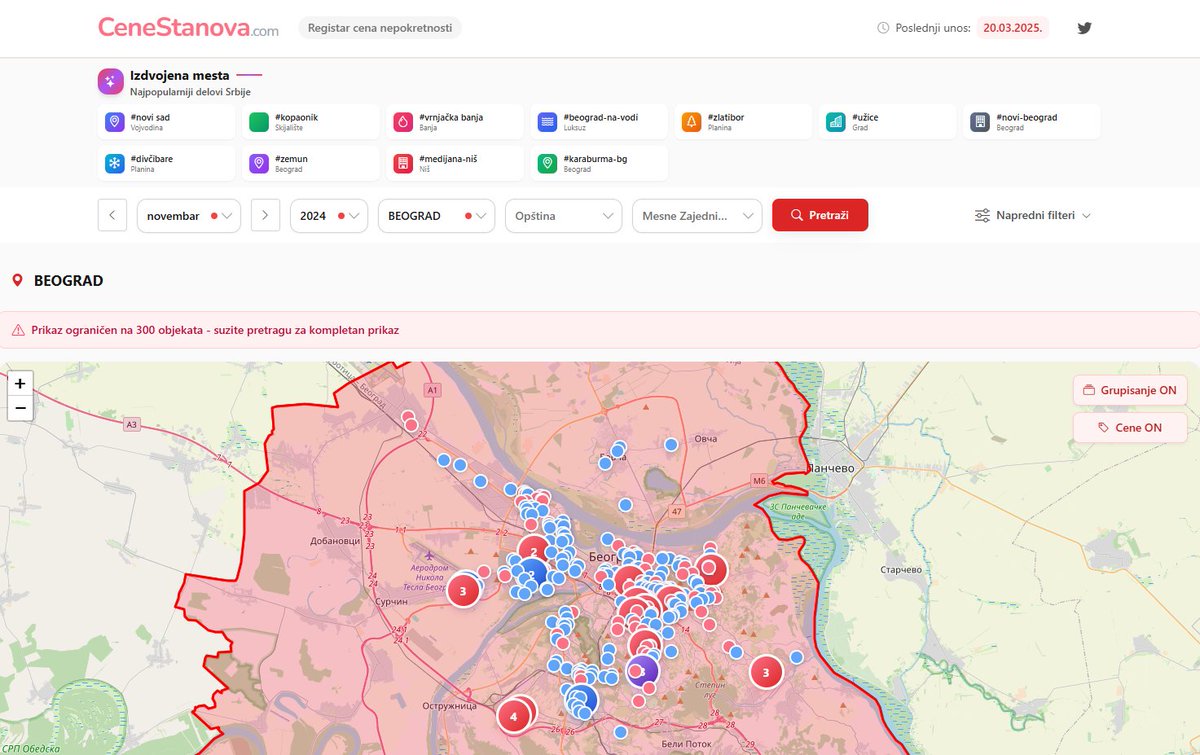The width and height of the screenshot is (1200, 755).
Task: Toggle Grupisanje ON clustering button
Action: (1130, 390)
